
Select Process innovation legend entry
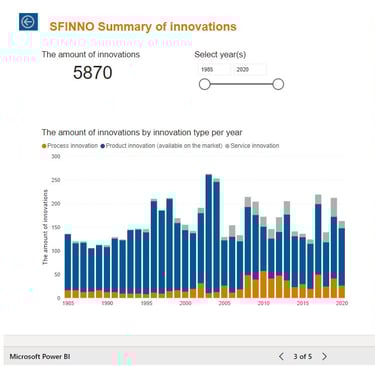[x=70, y=146]
